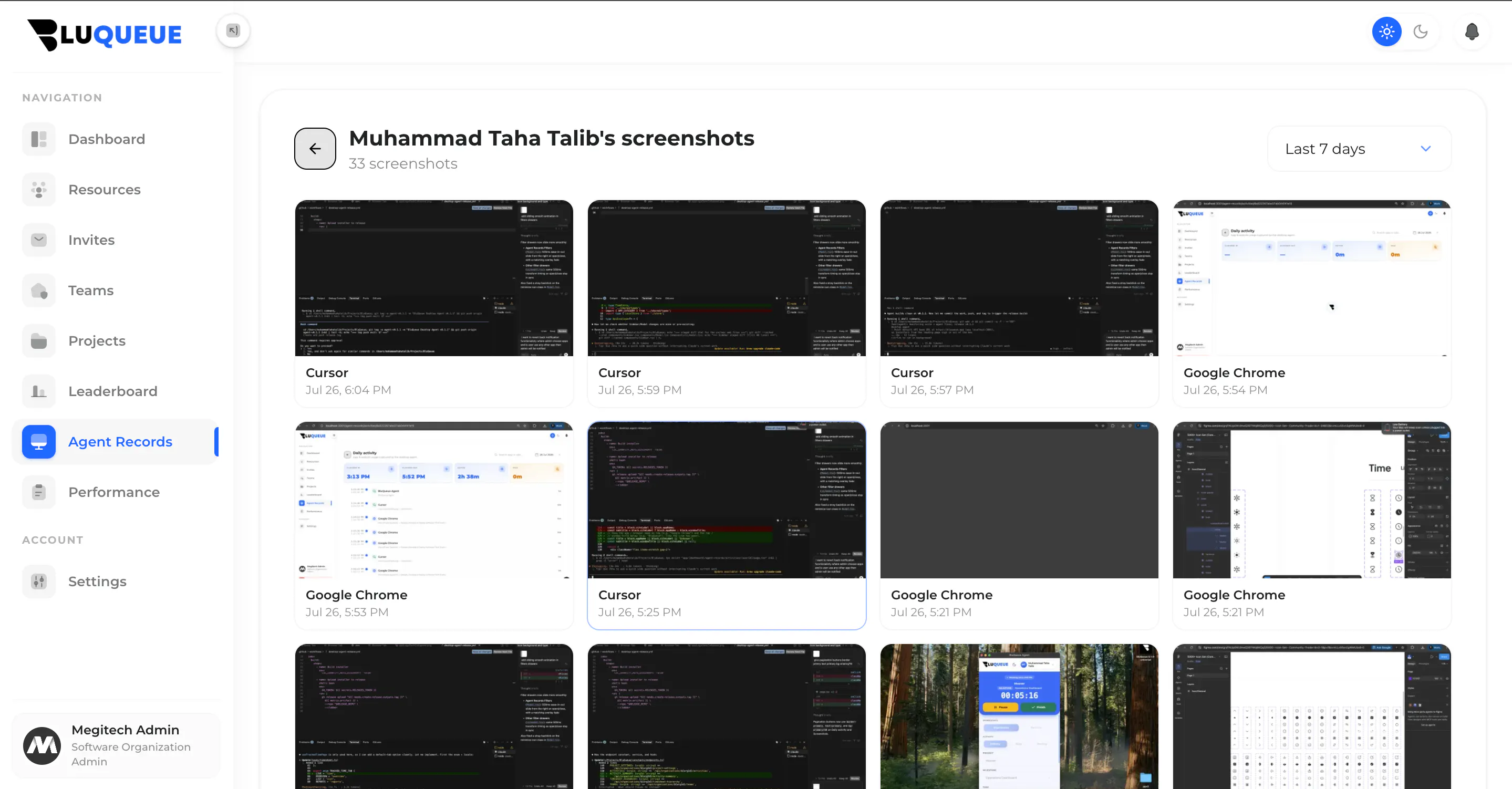This screenshot has width=1512, height=789.
Task: Click the Leaderboard chart icon
Action: pyautogui.click(x=39, y=391)
